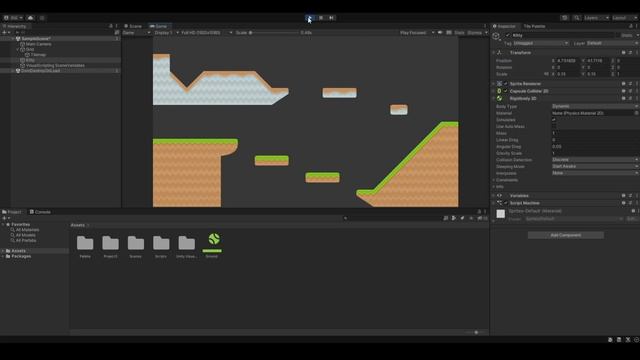Select Kitty object in Hierarchy

(x=30, y=60)
